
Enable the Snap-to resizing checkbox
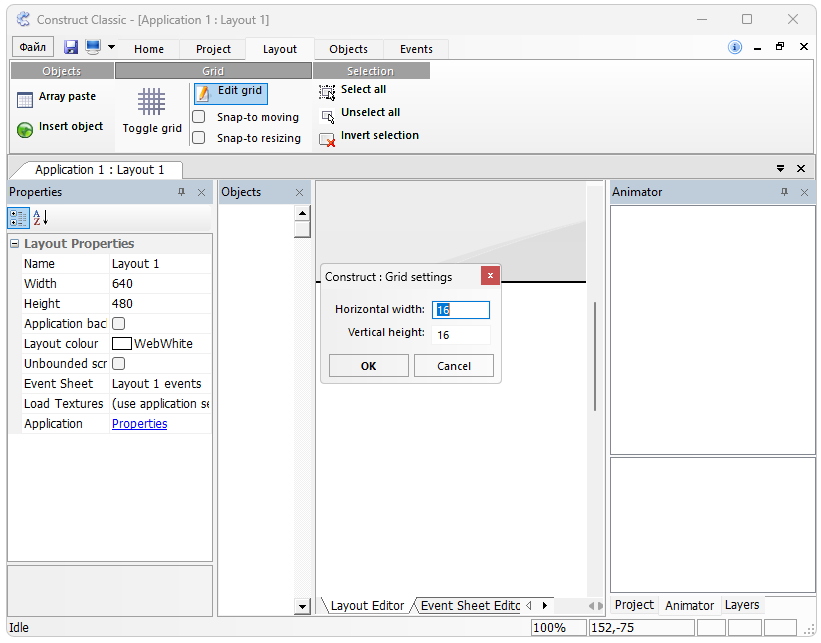point(199,138)
